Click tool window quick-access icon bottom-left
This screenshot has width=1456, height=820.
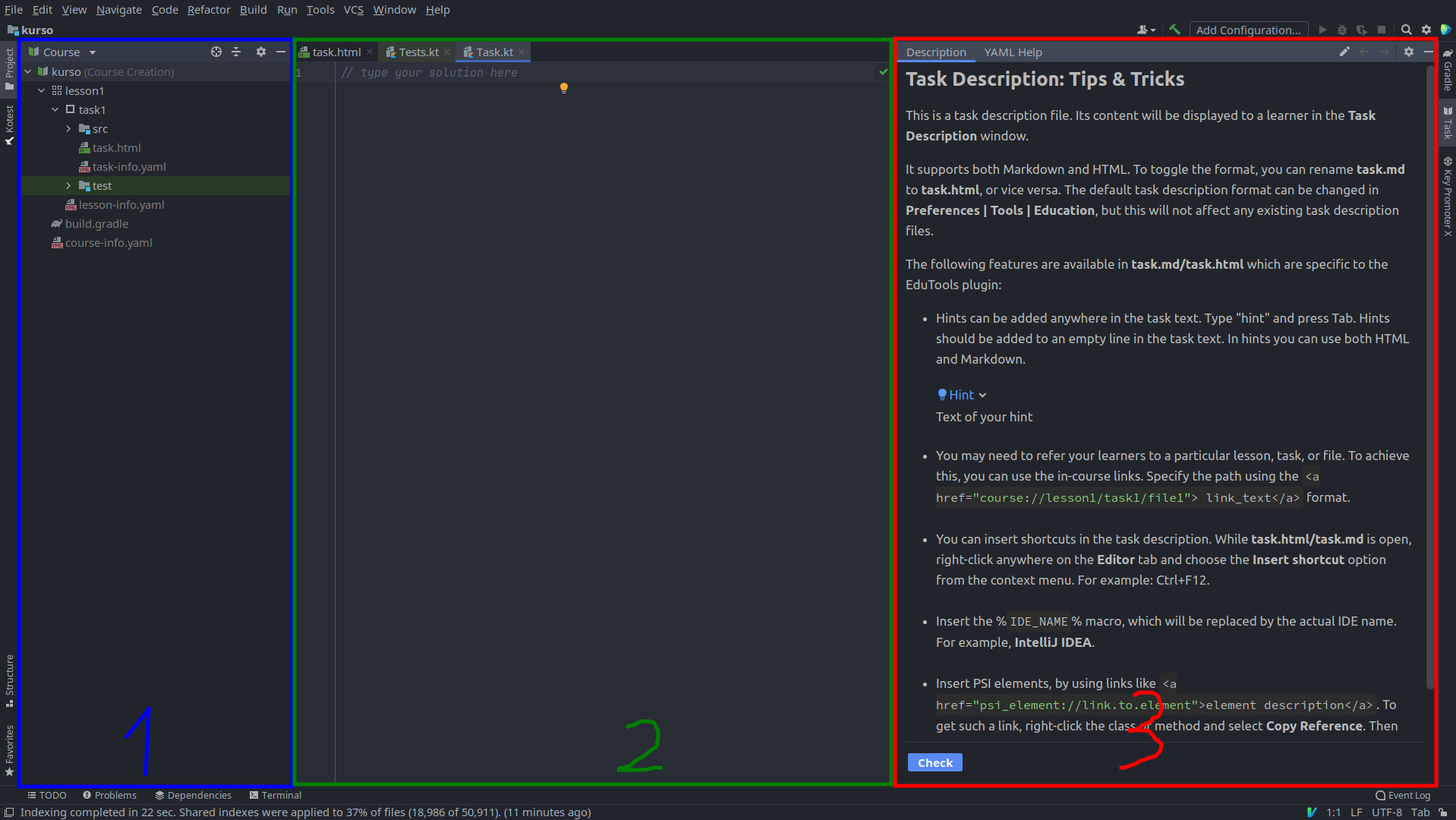(9, 812)
